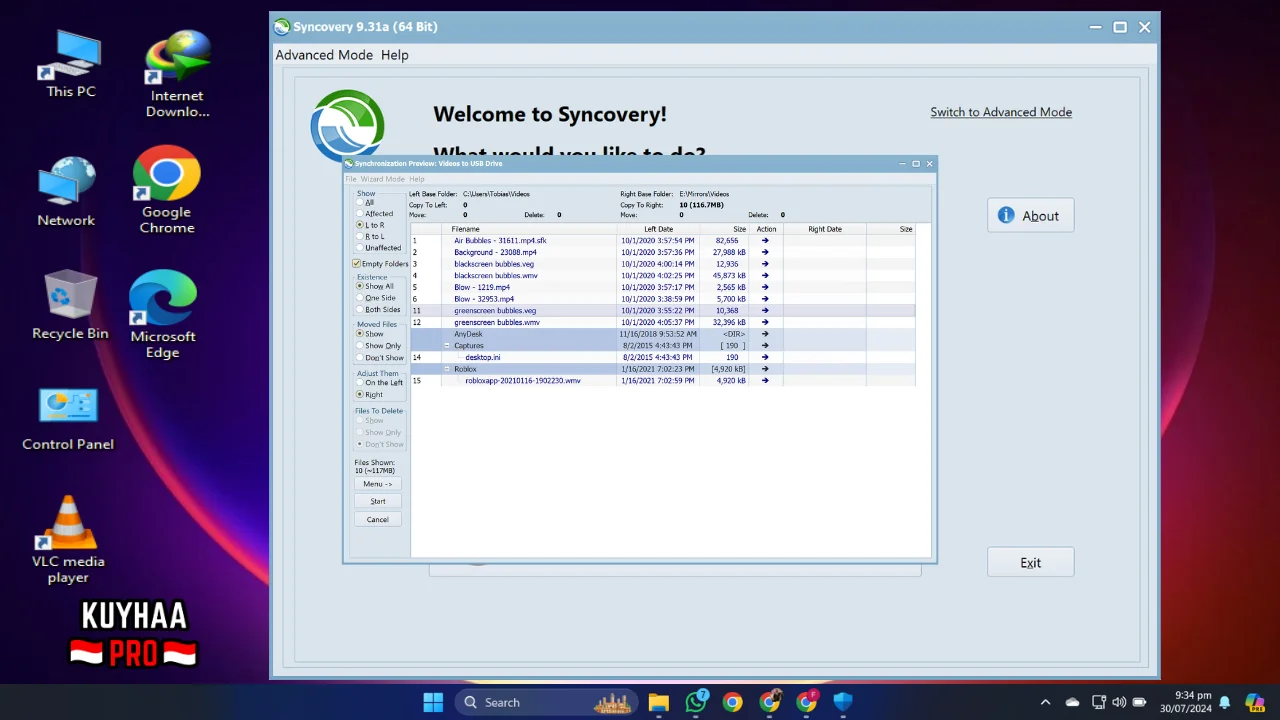This screenshot has height=720, width=1280.
Task: Click the action arrow for Blow - 1219.mp4
Action: (765, 287)
